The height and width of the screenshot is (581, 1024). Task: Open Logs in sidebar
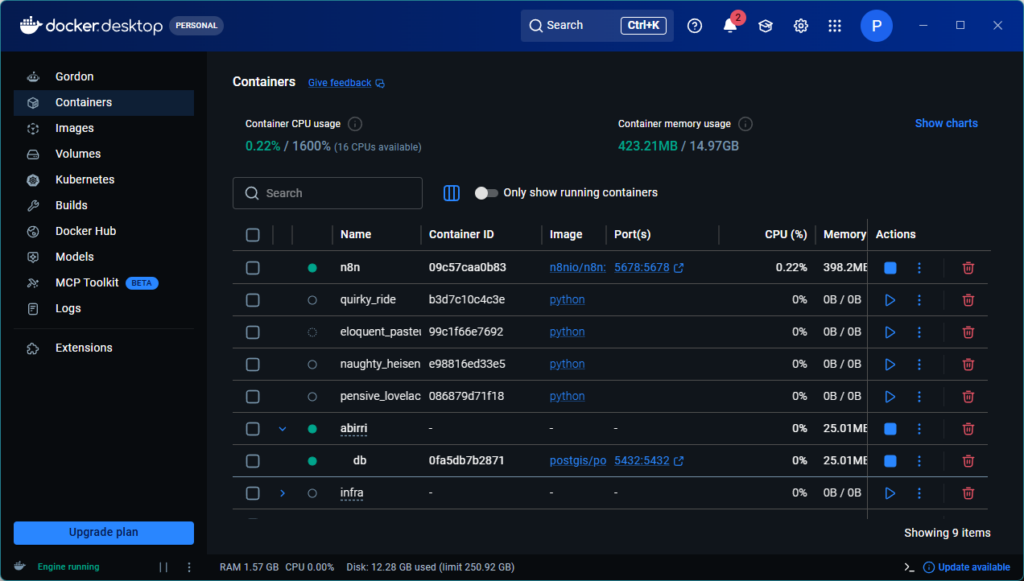point(104,308)
